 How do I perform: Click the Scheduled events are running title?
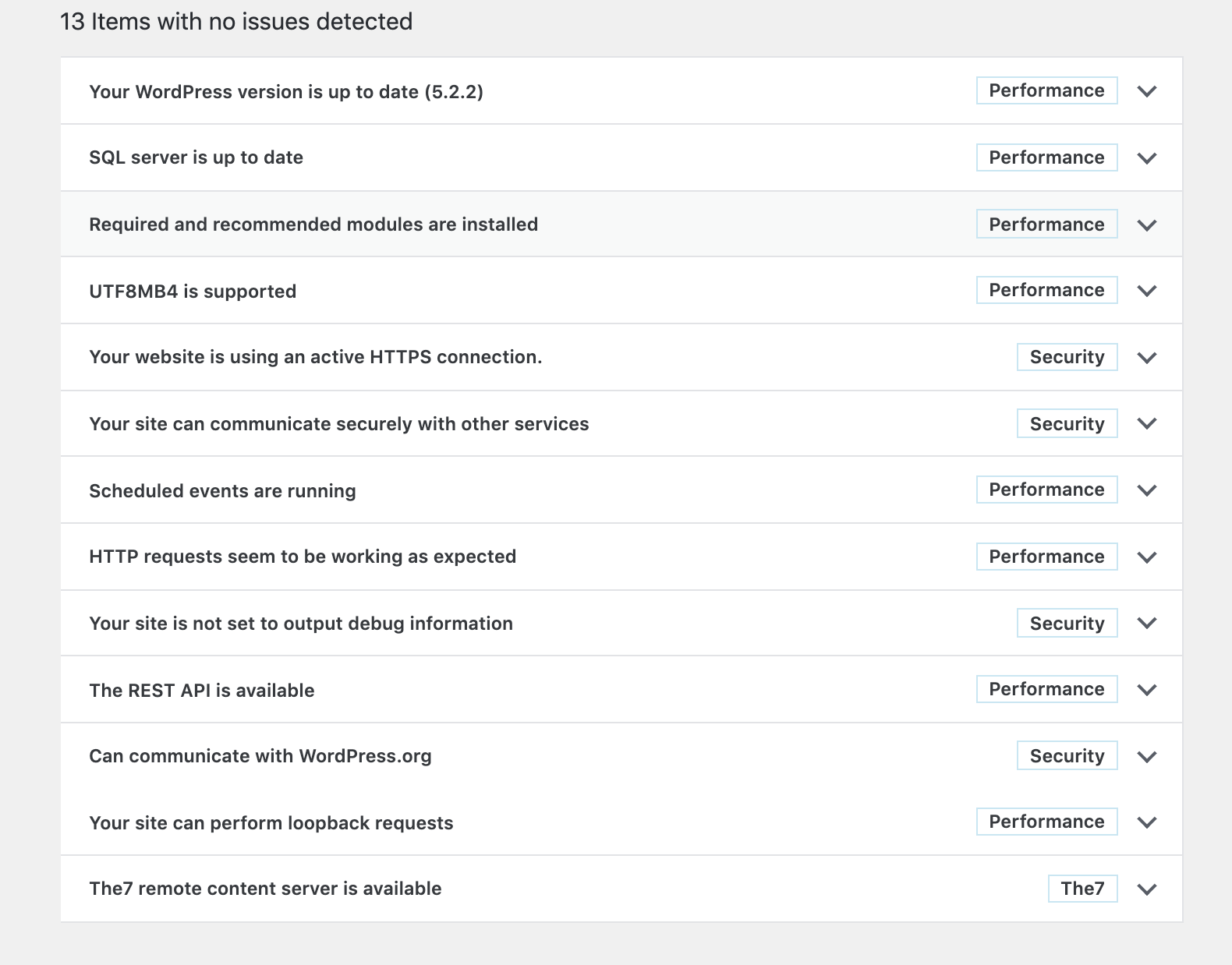point(222,491)
